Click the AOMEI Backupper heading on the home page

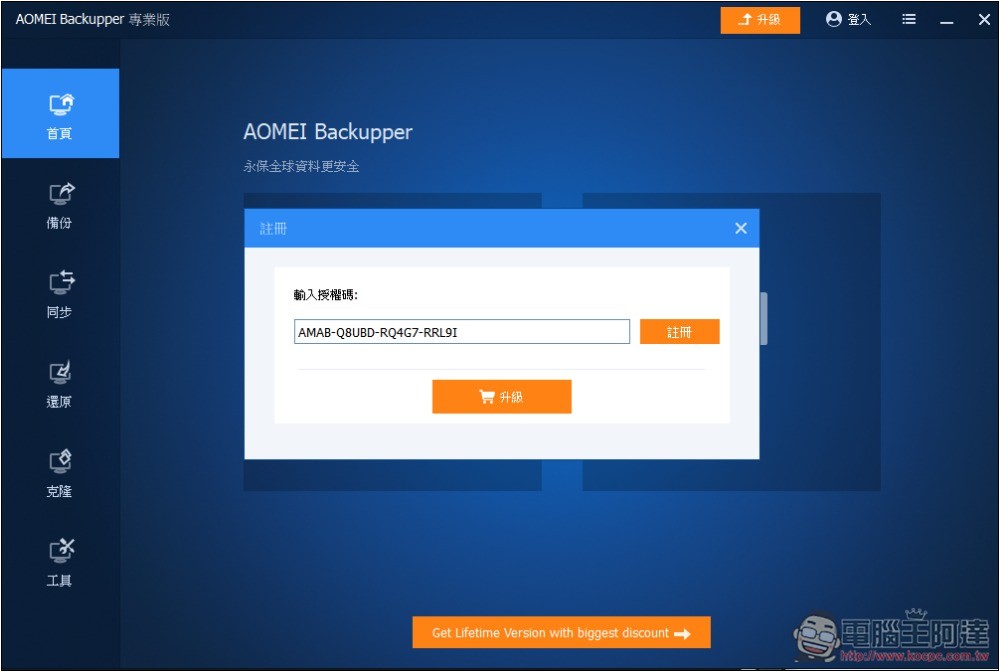click(x=328, y=132)
